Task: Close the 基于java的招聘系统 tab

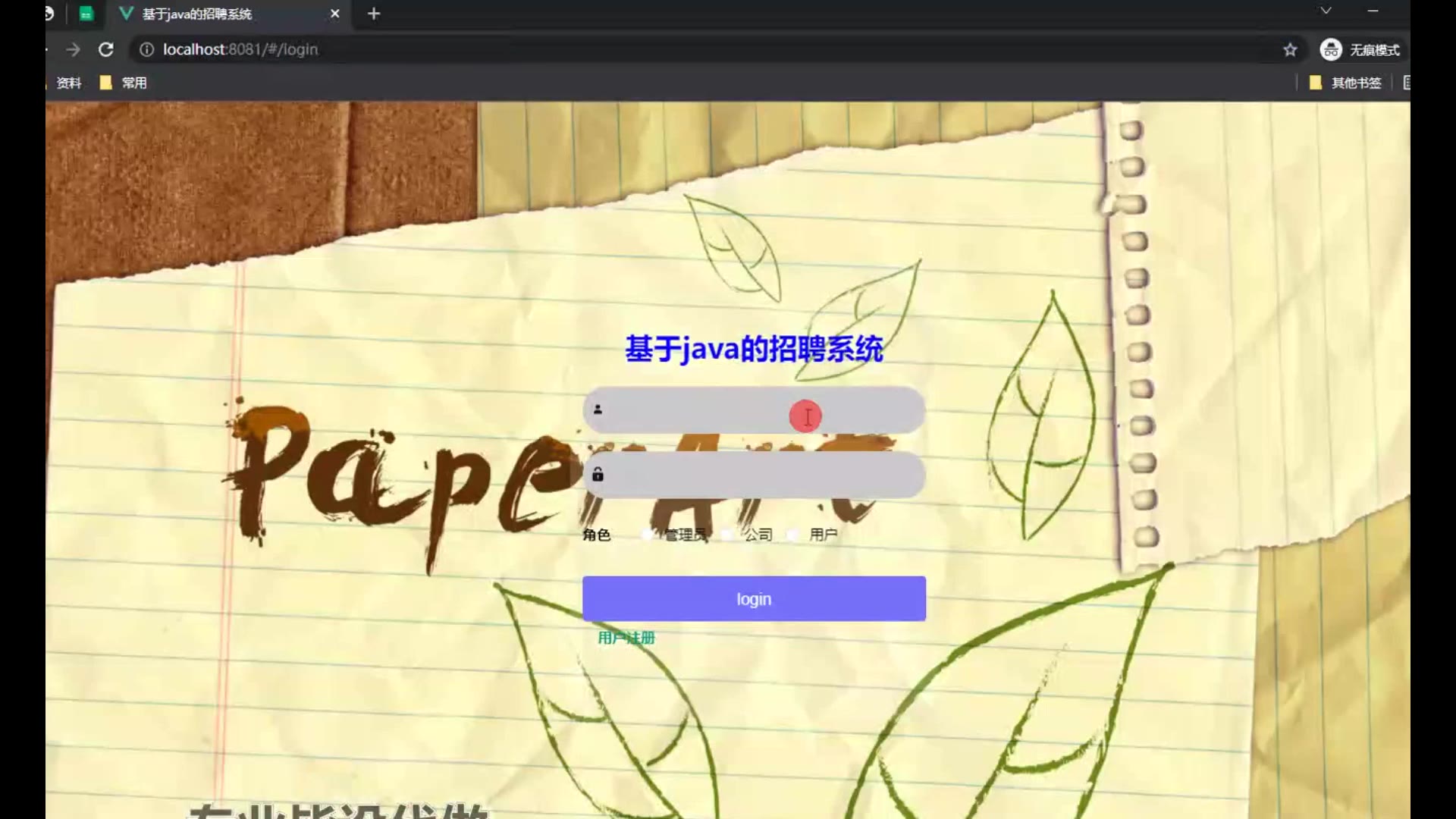Action: tap(334, 14)
